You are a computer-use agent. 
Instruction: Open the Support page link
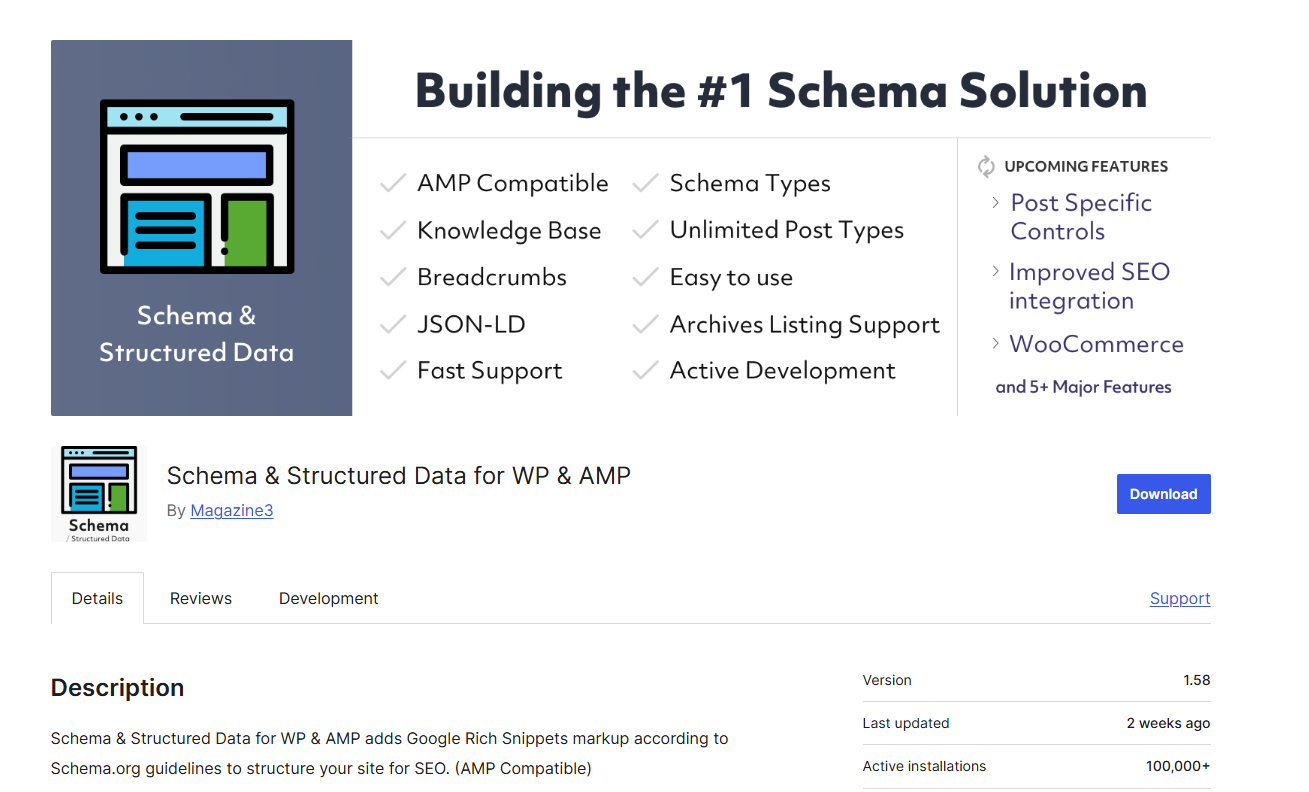pos(1179,598)
